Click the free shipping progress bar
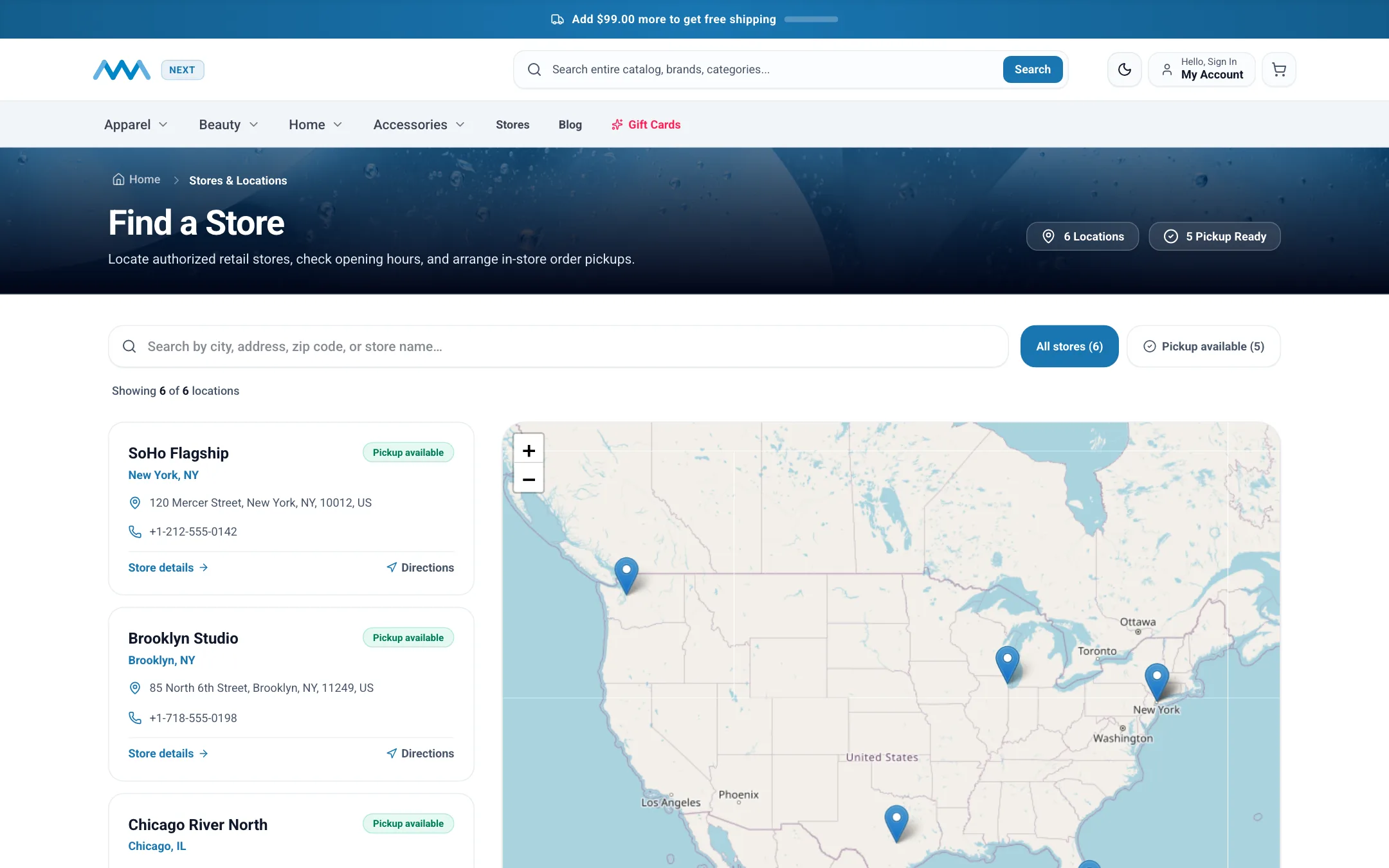Image resolution: width=1389 pixels, height=868 pixels. click(x=811, y=19)
